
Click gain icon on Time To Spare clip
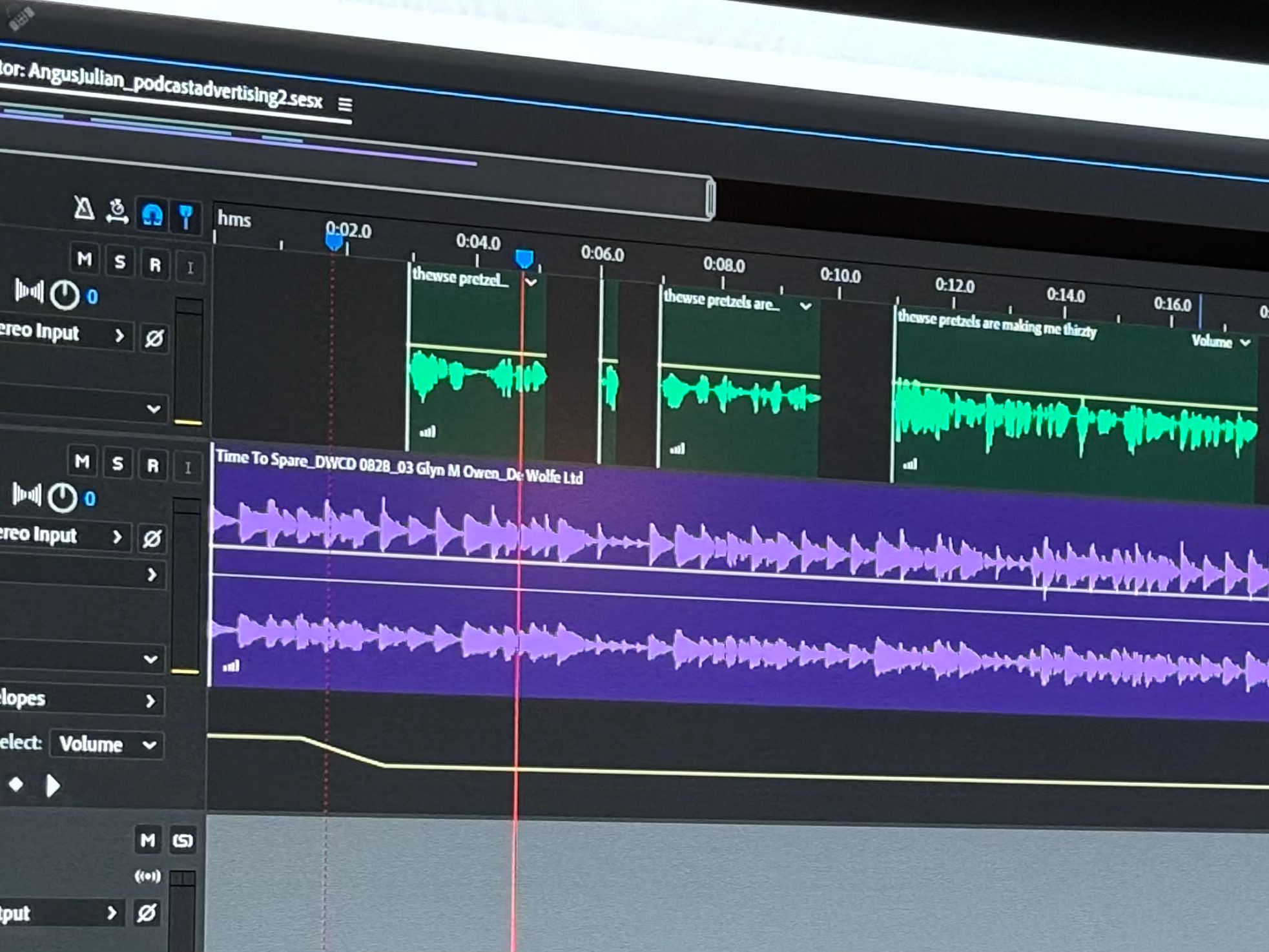[231, 665]
